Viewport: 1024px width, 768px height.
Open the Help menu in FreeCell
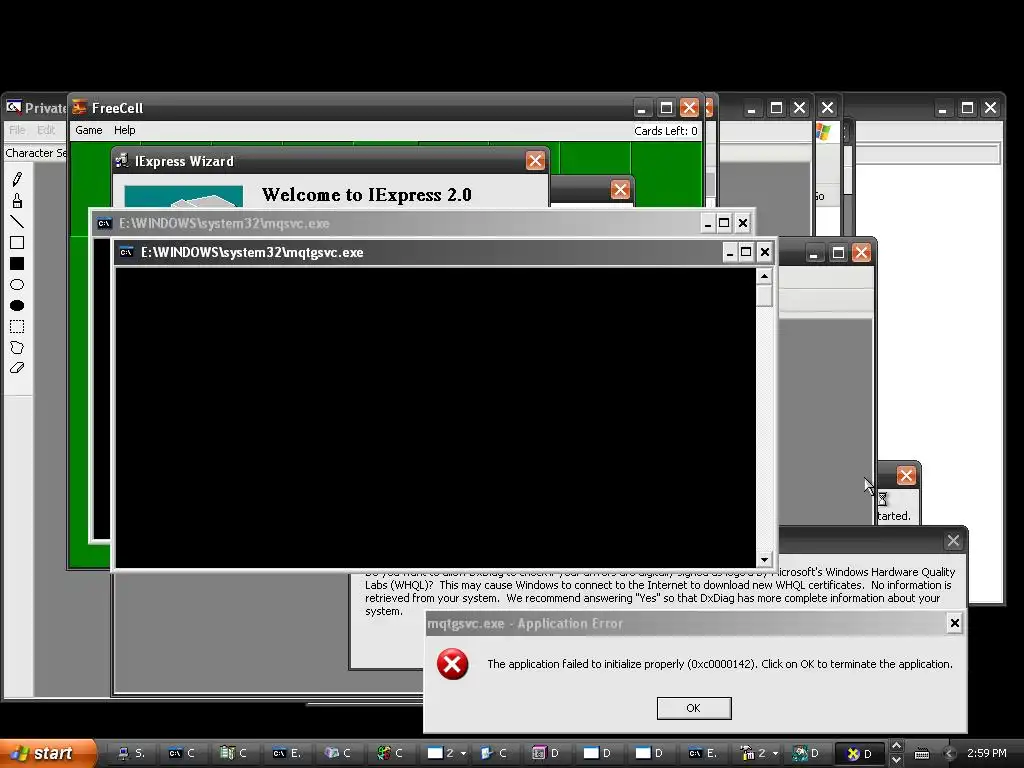(125, 130)
